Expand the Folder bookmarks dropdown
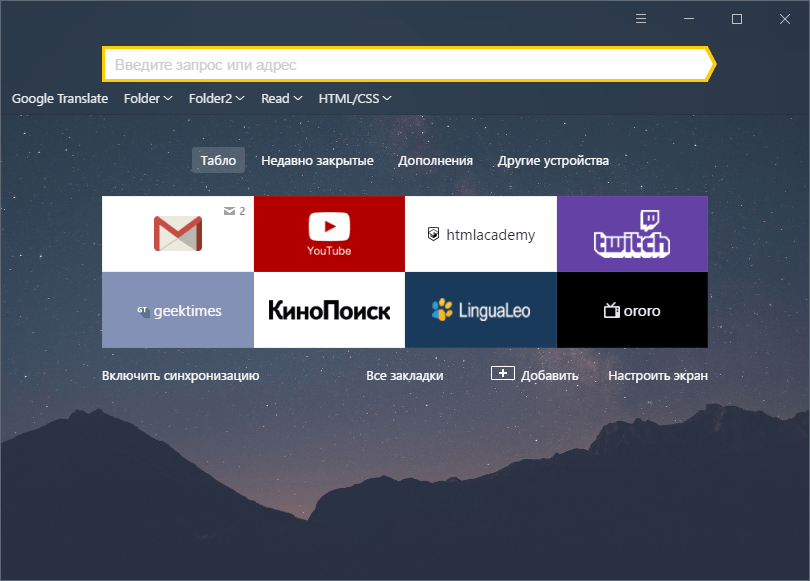This screenshot has width=810, height=581. (x=148, y=98)
